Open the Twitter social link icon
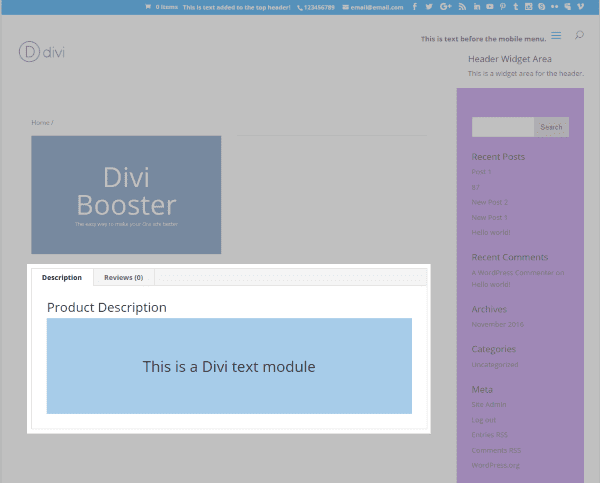This screenshot has height=483, width=600. click(x=429, y=7)
